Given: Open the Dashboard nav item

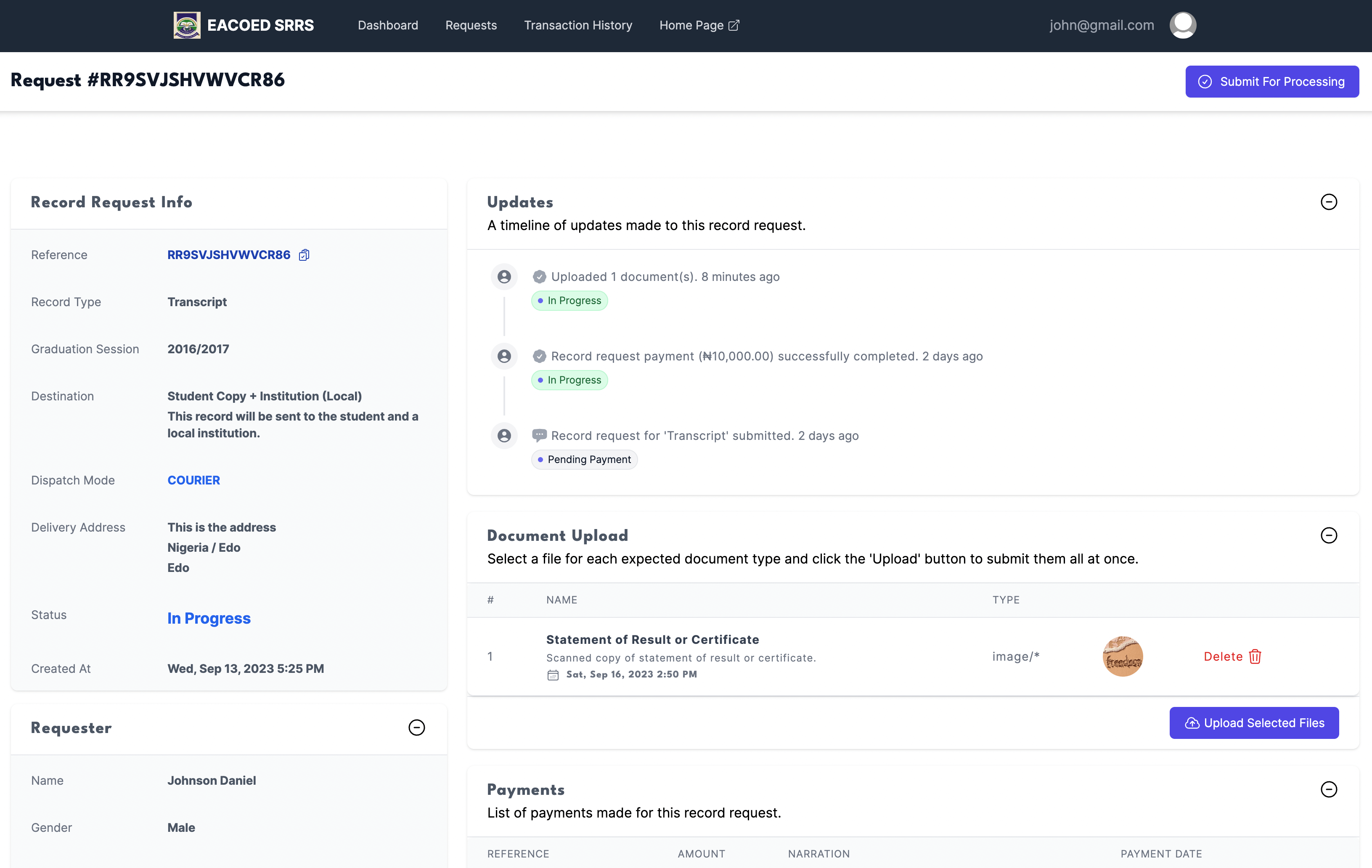Looking at the screenshot, I should coord(387,25).
